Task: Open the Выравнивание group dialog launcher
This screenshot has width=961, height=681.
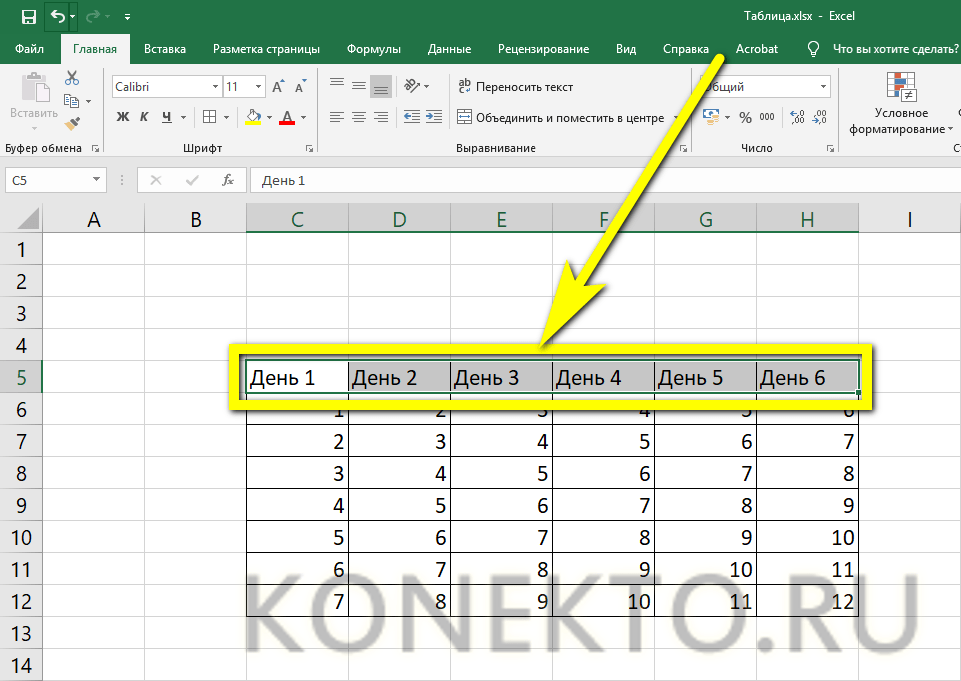Action: tap(683, 148)
